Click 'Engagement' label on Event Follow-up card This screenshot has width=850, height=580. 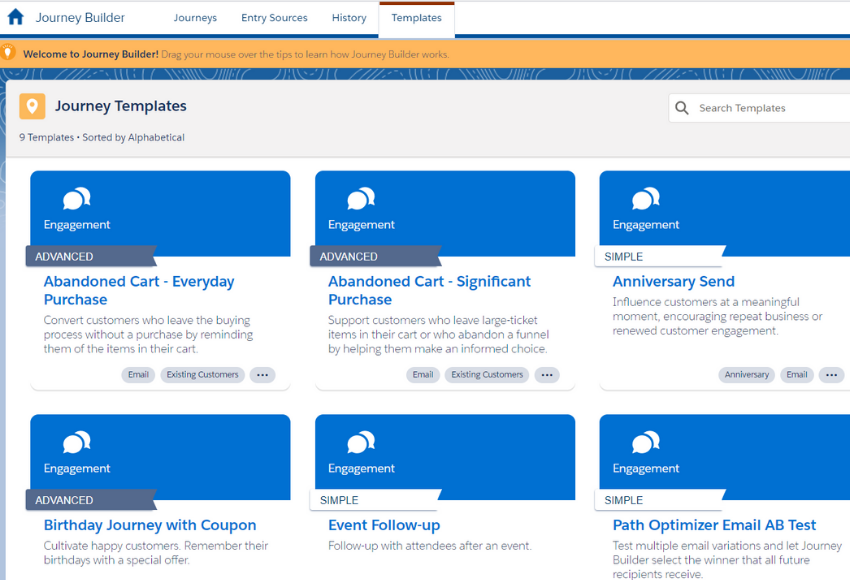tap(361, 469)
